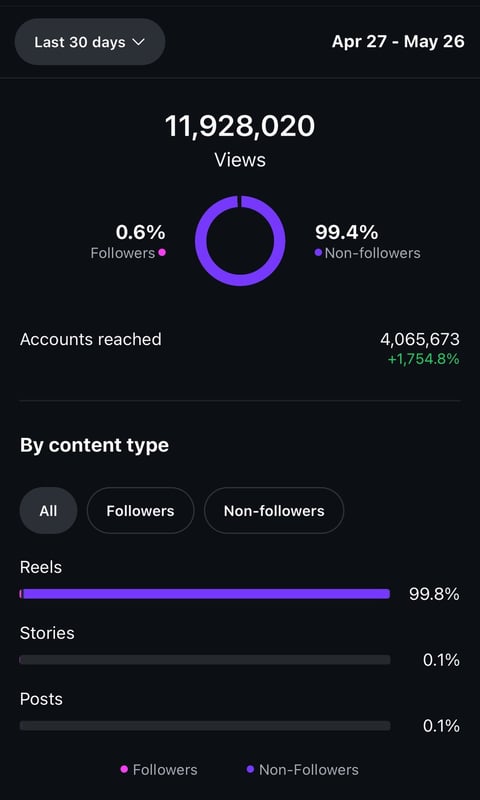480x800 pixels.
Task: Tap the Stories progress bar
Action: (x=205, y=660)
